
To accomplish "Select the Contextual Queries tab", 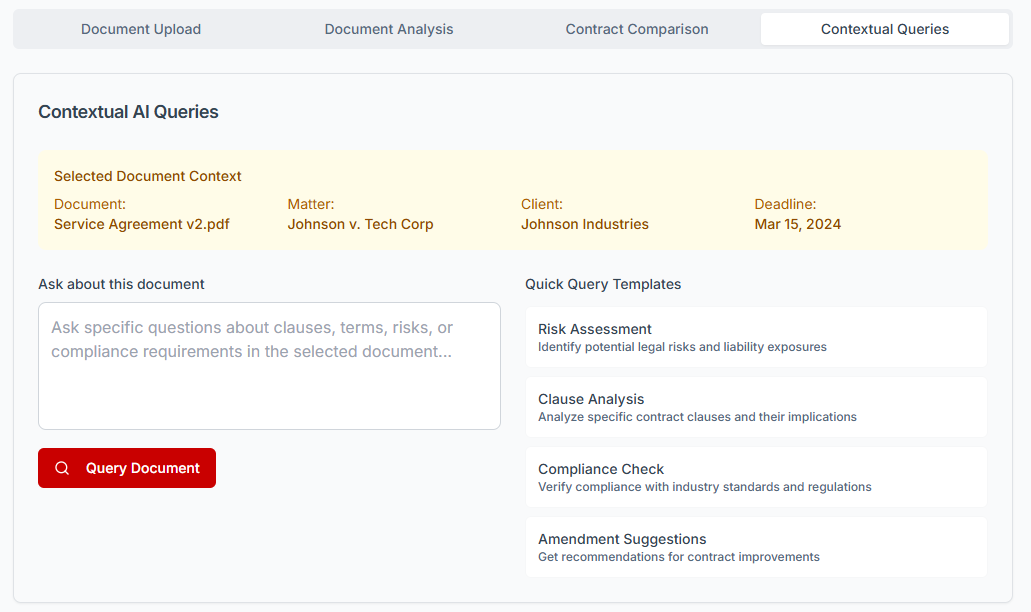I will pyautogui.click(x=885, y=29).
